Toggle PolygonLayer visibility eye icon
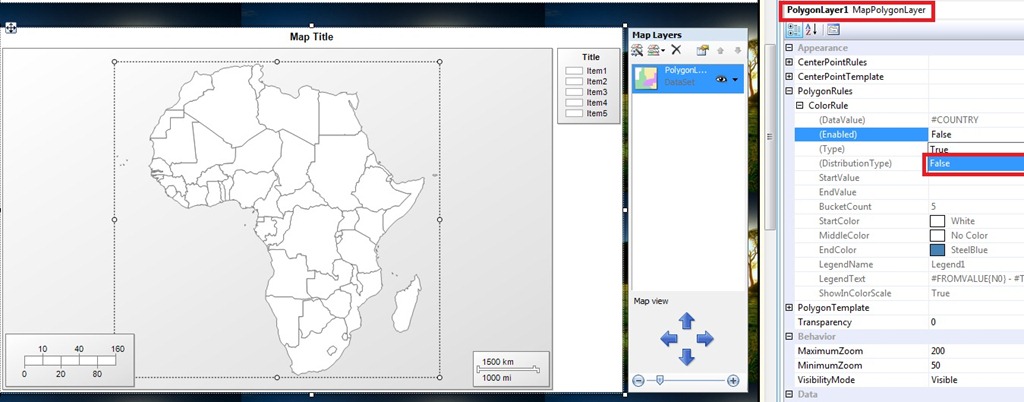The image size is (1024, 402). [x=722, y=79]
